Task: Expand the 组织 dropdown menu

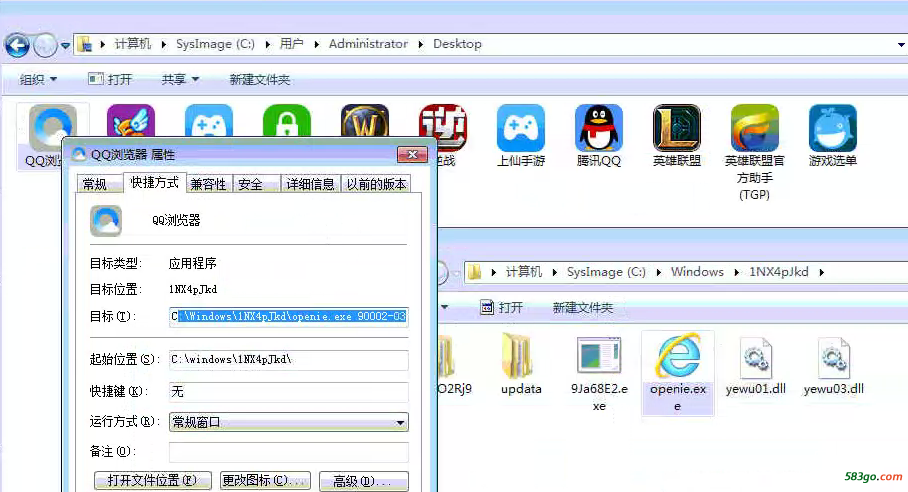Action: click(38, 79)
